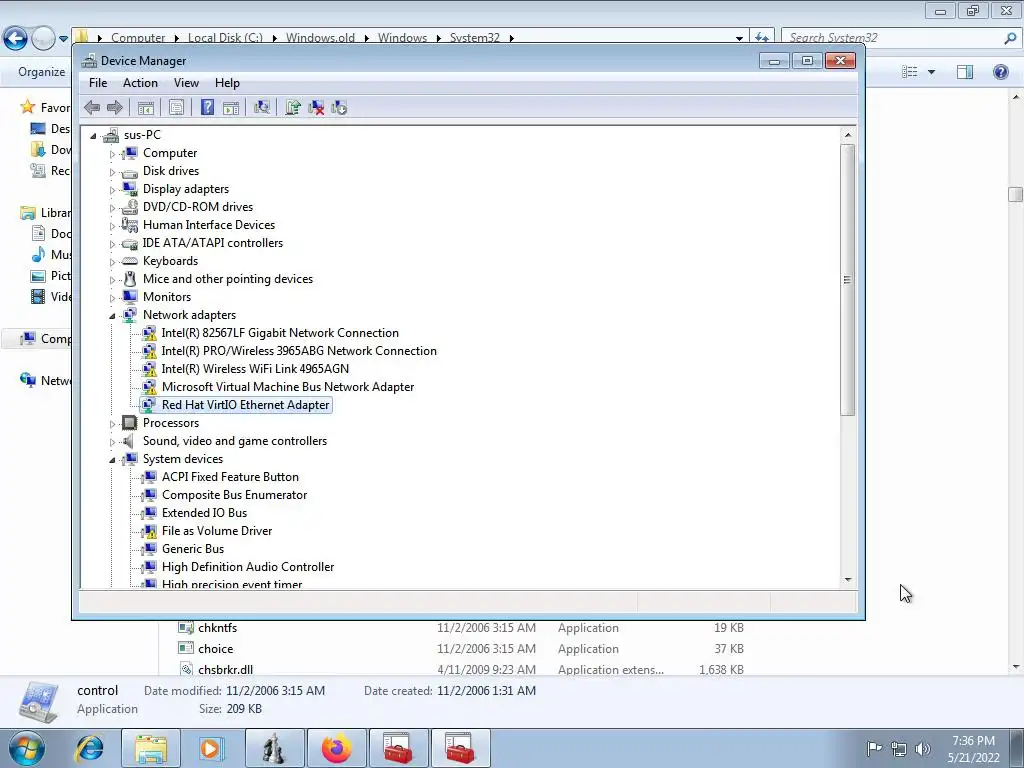Image resolution: width=1024 pixels, height=768 pixels.
Task: Click Windows.old in Explorer address bar
Action: pyautogui.click(x=320, y=38)
